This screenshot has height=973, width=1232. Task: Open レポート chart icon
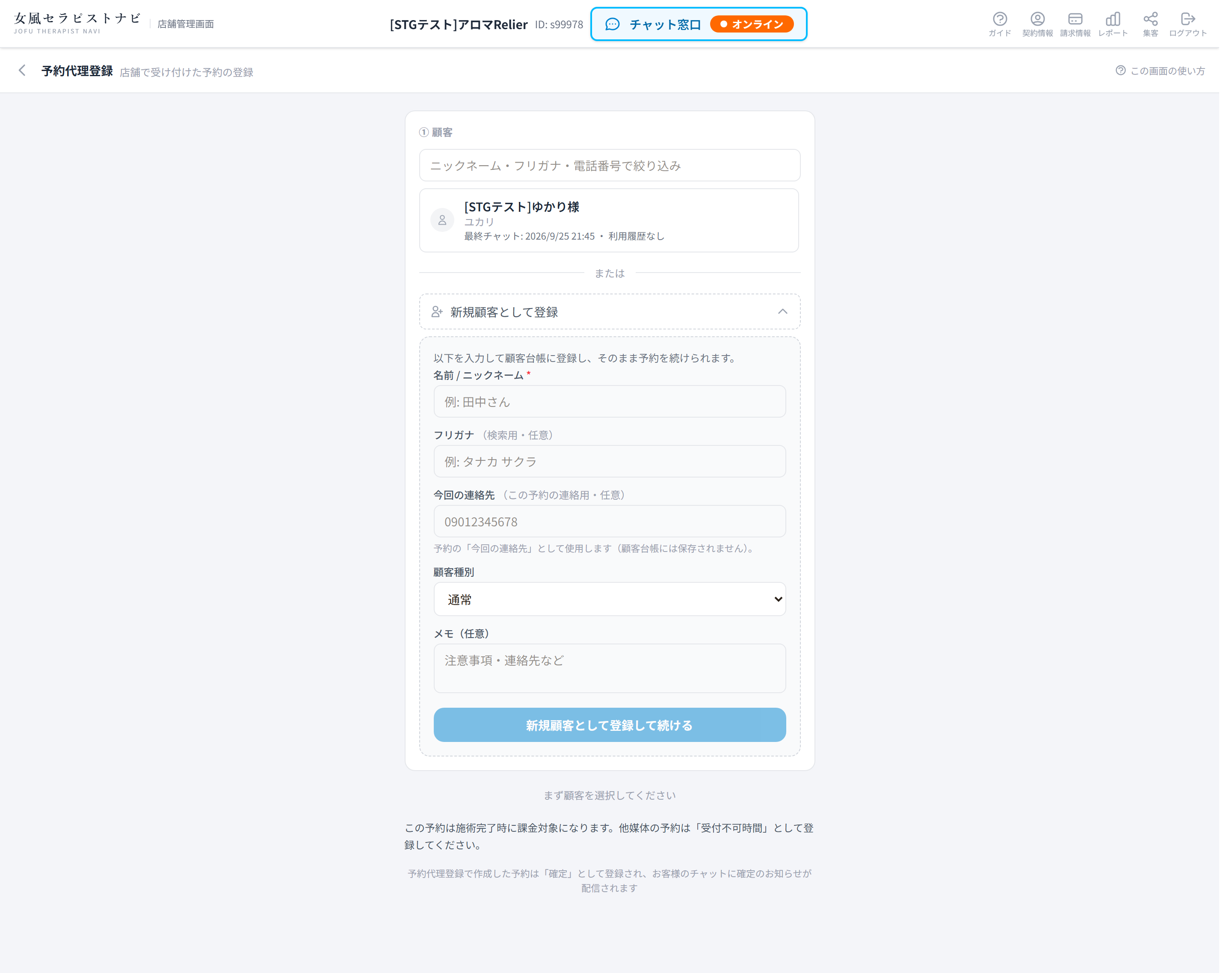click(x=1112, y=24)
